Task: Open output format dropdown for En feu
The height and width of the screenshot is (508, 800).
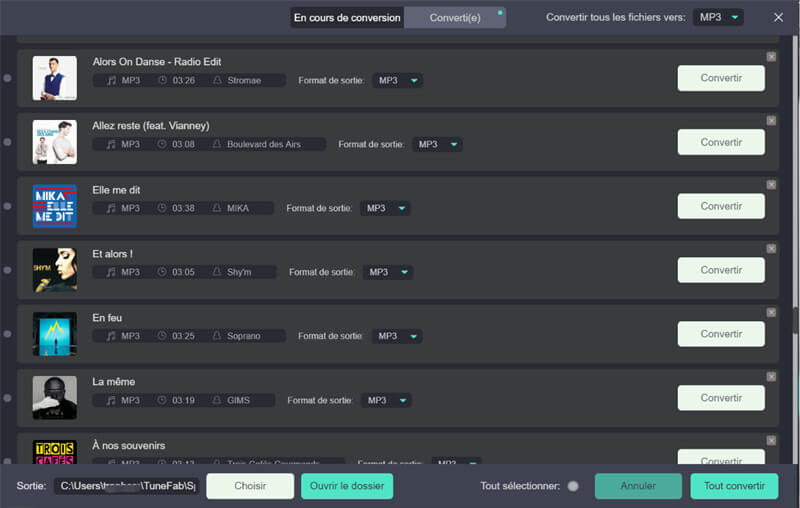Action: [x=397, y=336]
